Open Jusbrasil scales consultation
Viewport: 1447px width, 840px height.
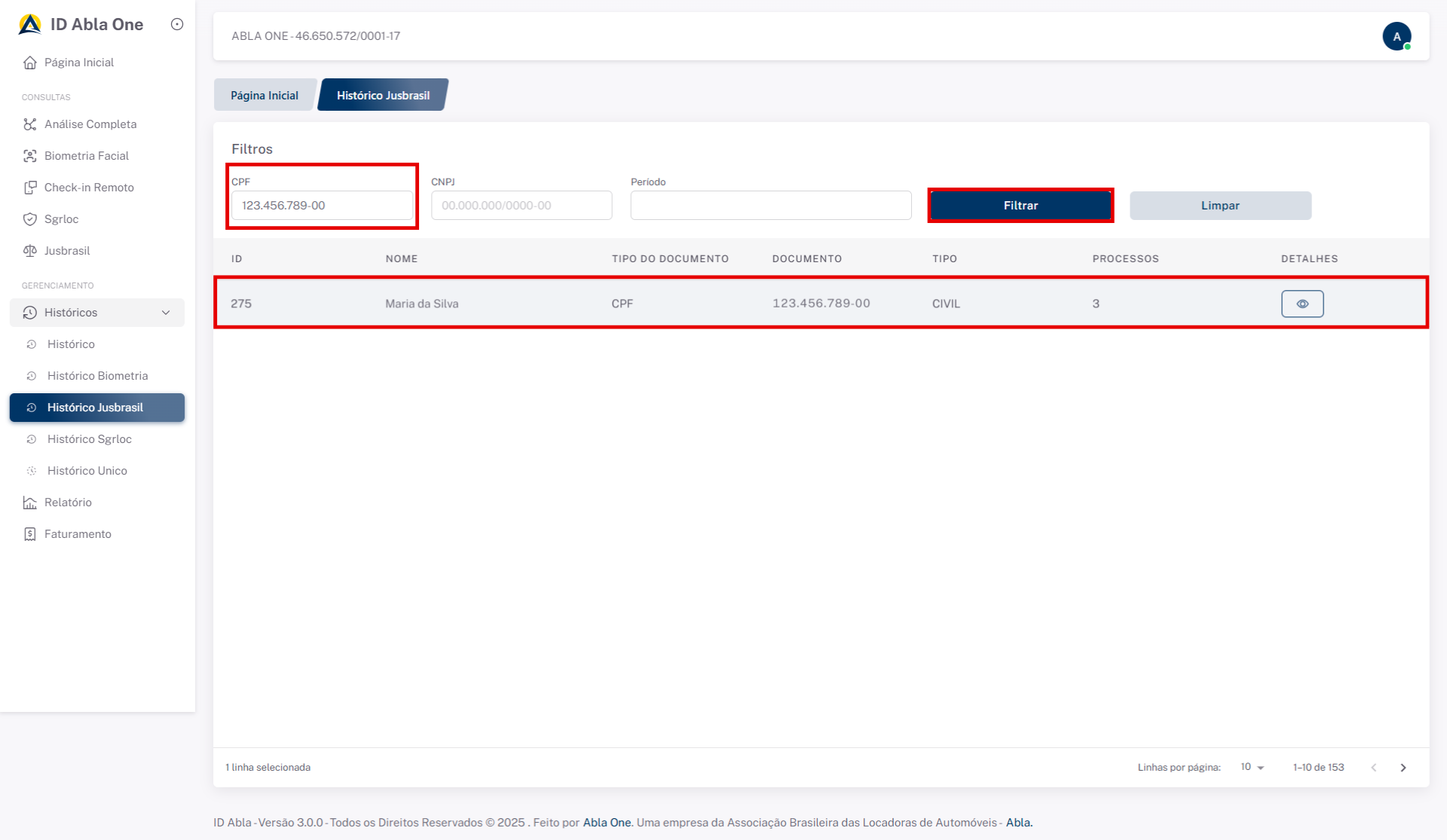[x=66, y=251]
